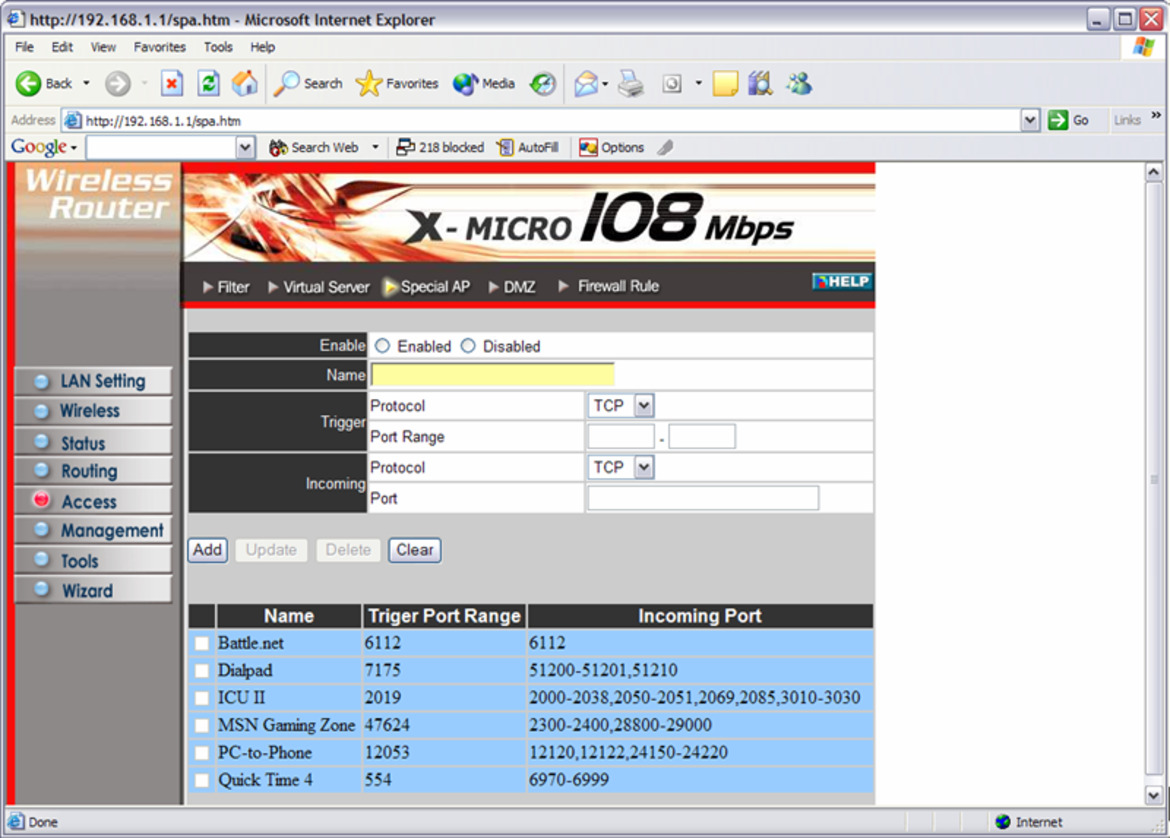Image resolution: width=1170 pixels, height=838 pixels.
Task: Go back using the Back arrow
Action: pyautogui.click(x=43, y=84)
